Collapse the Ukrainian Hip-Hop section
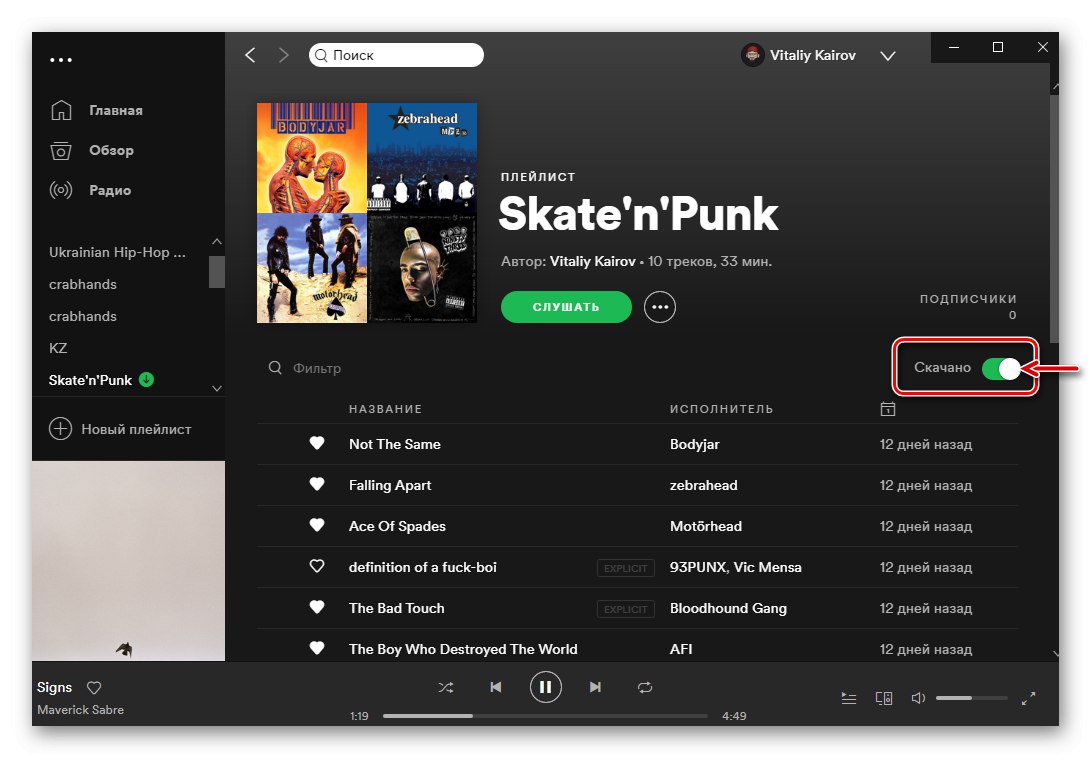This screenshot has width=1091, height=758. (x=216, y=242)
